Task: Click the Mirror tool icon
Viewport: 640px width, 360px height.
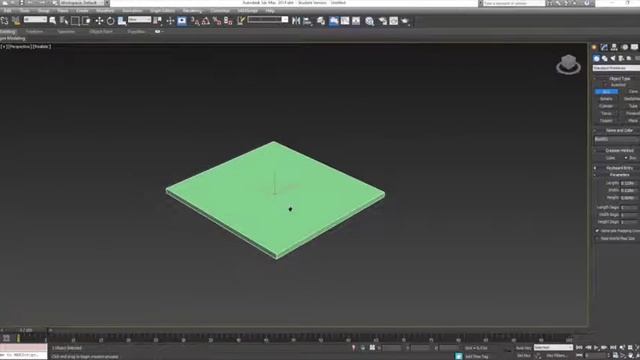Action: pos(296,20)
